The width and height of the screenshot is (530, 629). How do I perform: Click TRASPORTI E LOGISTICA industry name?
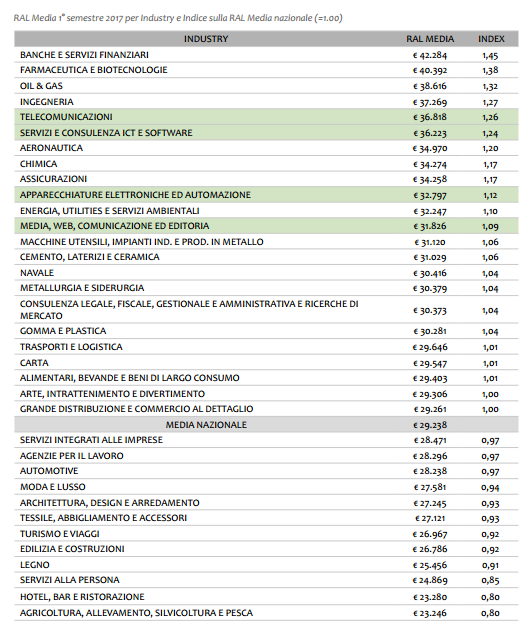point(71,347)
